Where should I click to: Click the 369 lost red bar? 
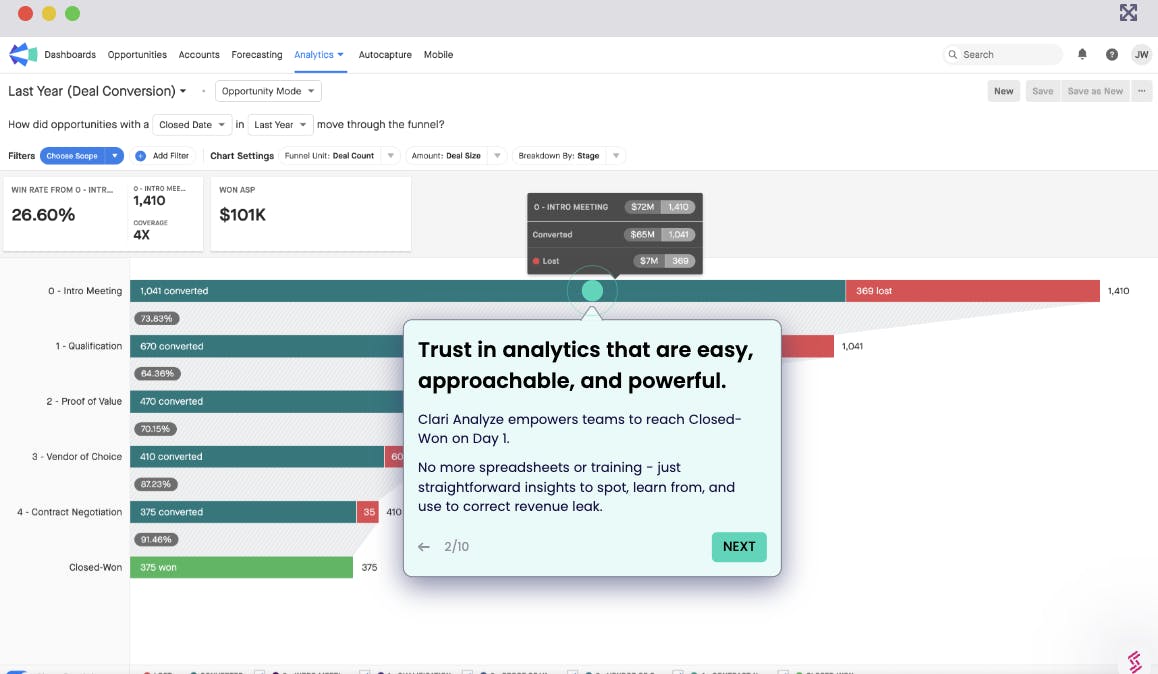(972, 291)
